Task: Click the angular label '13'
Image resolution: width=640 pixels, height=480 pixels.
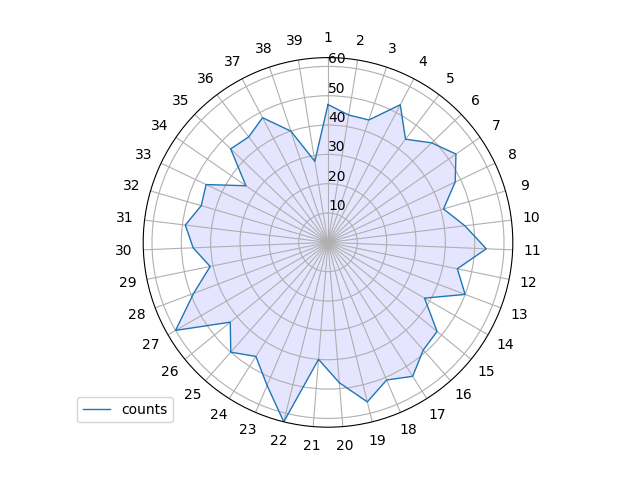Action: 519,314
